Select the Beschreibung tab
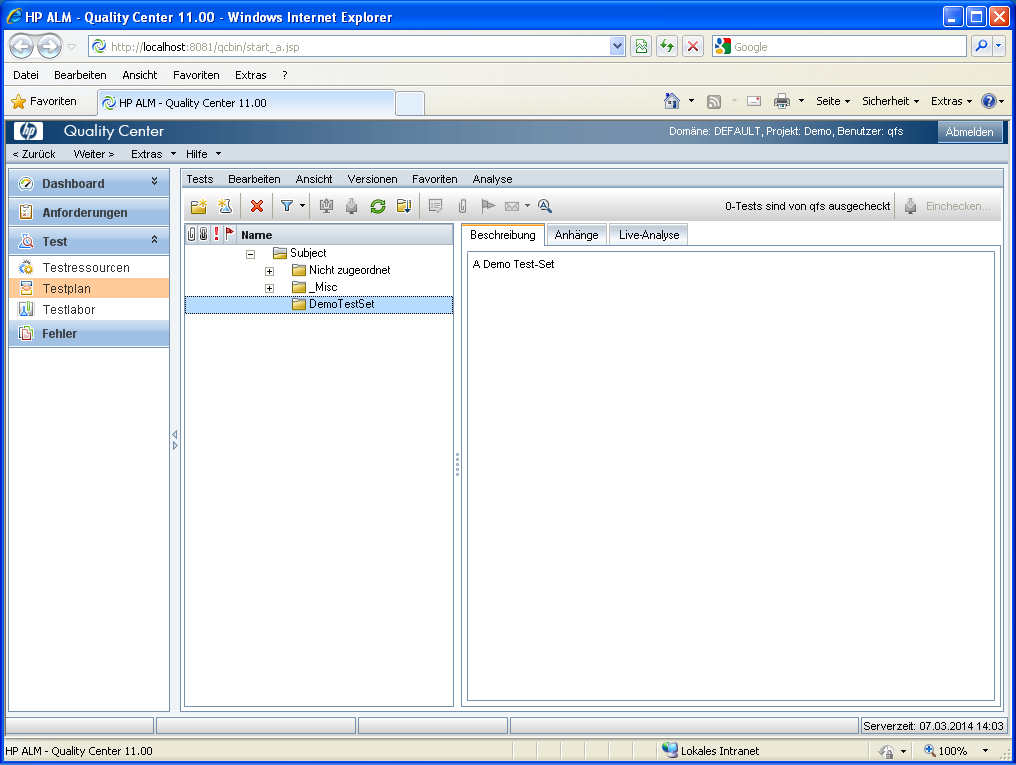 (x=503, y=234)
